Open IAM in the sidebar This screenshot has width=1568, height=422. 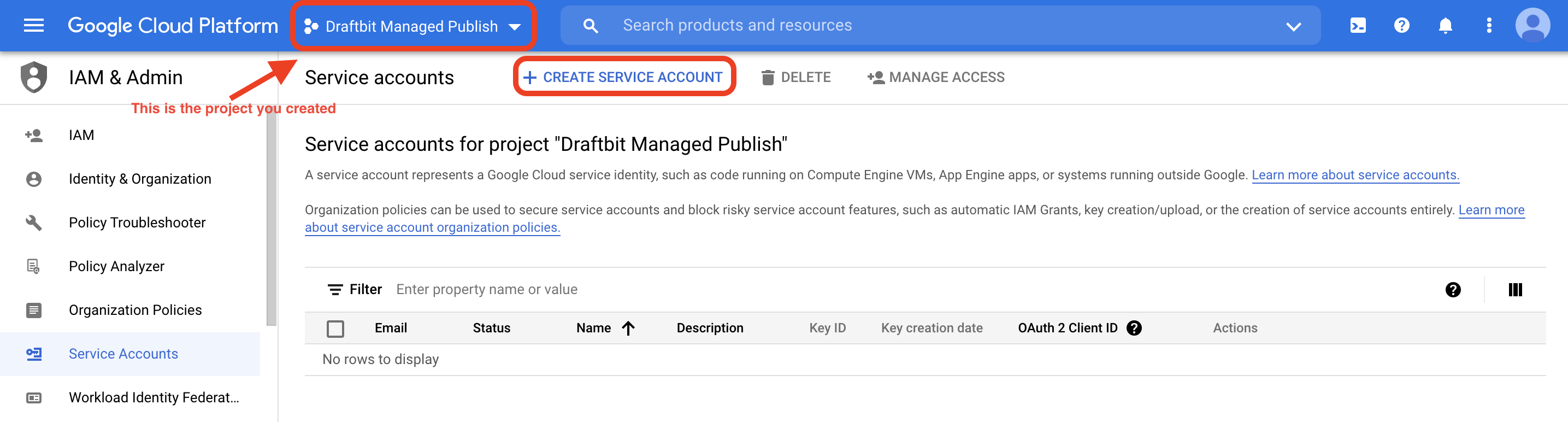pos(130,135)
